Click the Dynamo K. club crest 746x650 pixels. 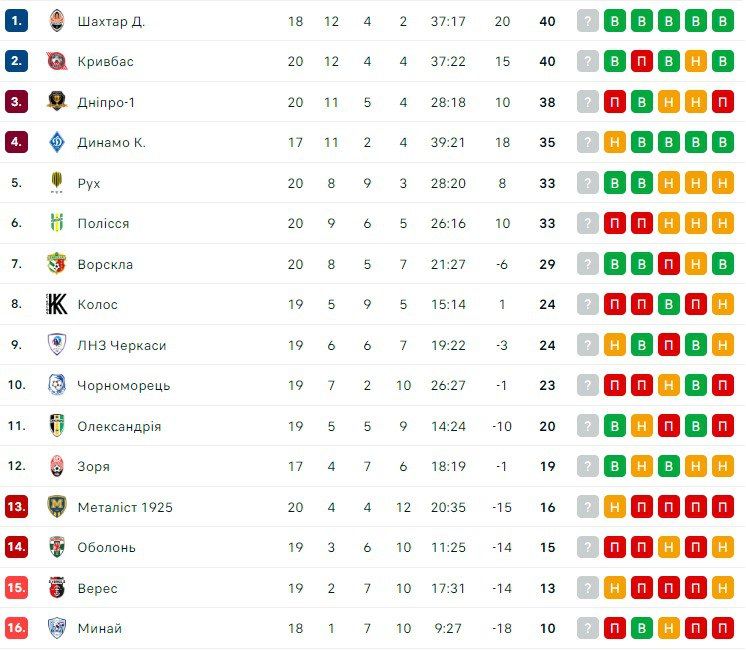57,142
